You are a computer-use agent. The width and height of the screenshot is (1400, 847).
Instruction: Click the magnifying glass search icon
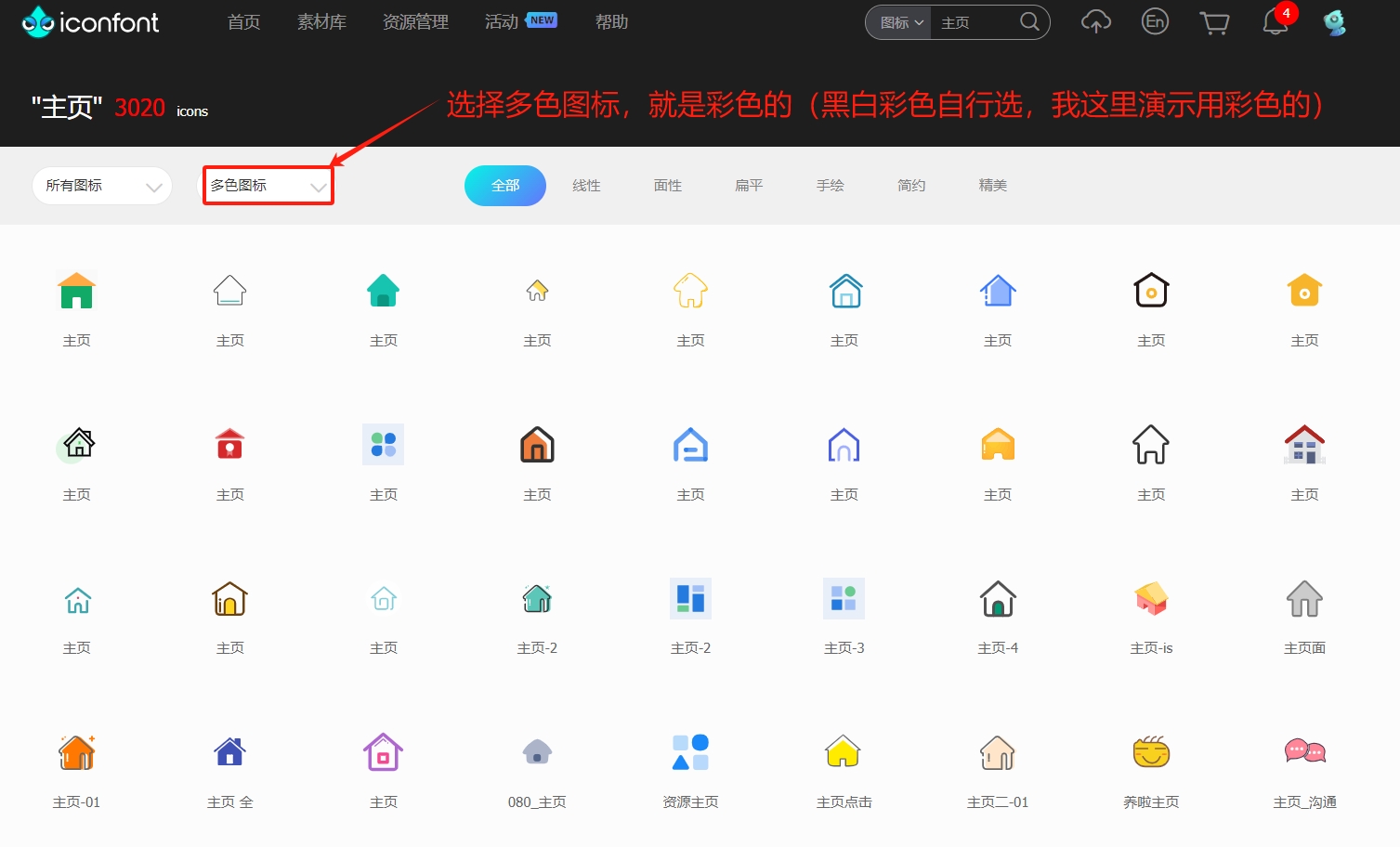tap(1028, 21)
